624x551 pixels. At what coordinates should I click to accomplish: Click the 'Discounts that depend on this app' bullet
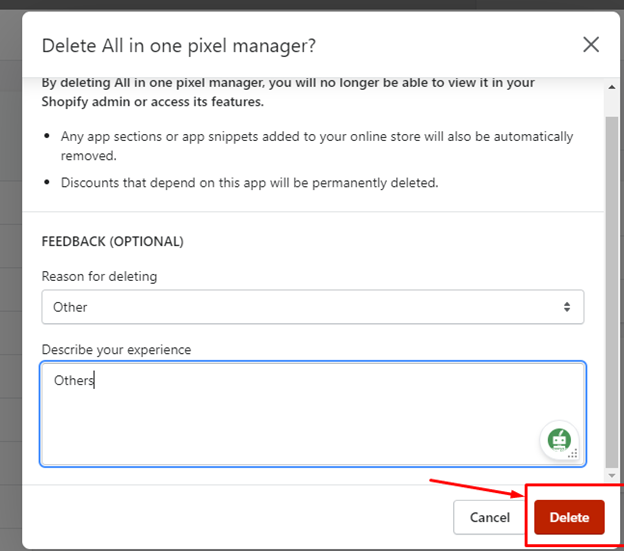250,183
